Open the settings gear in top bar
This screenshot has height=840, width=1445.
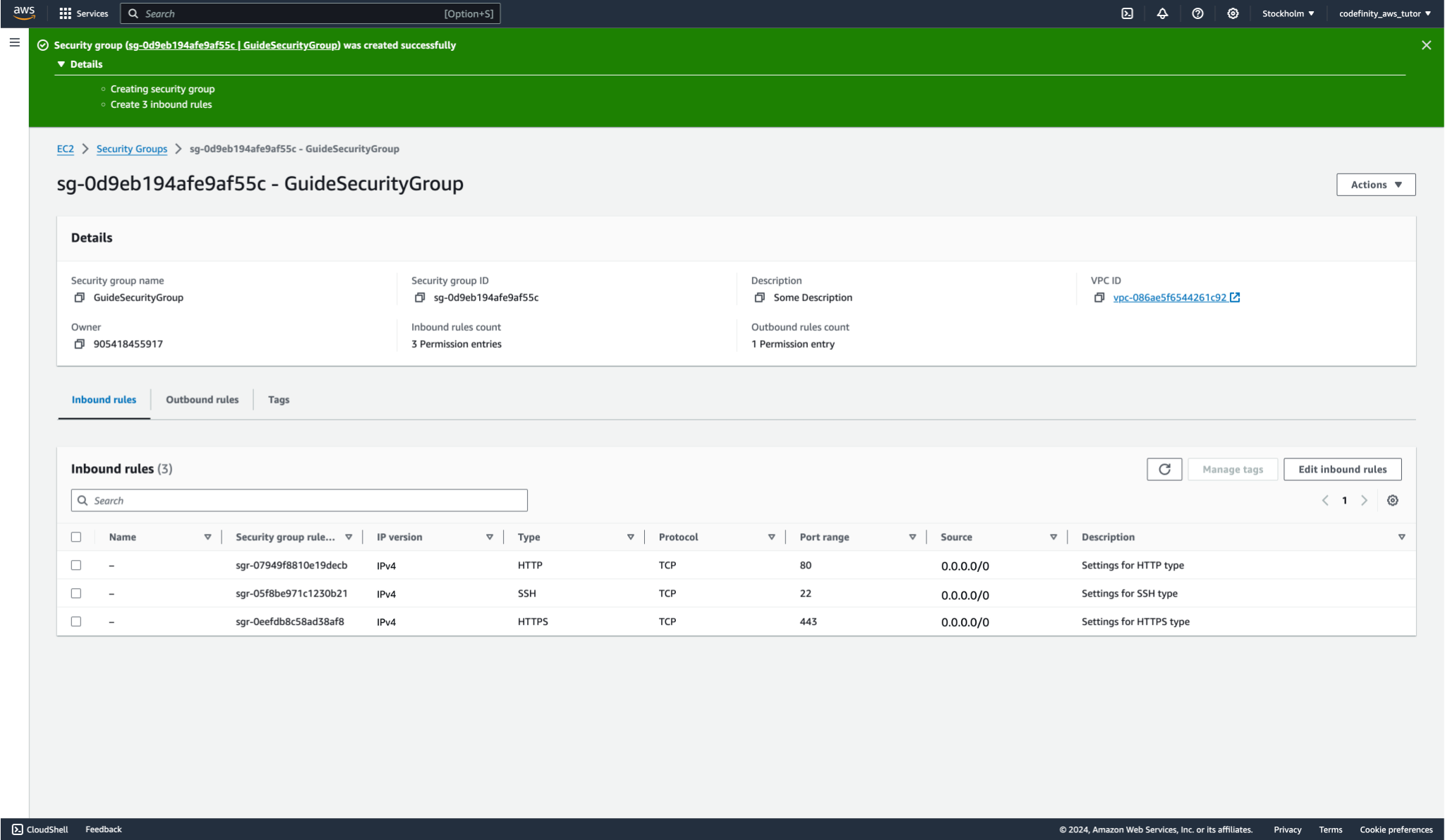1233,13
